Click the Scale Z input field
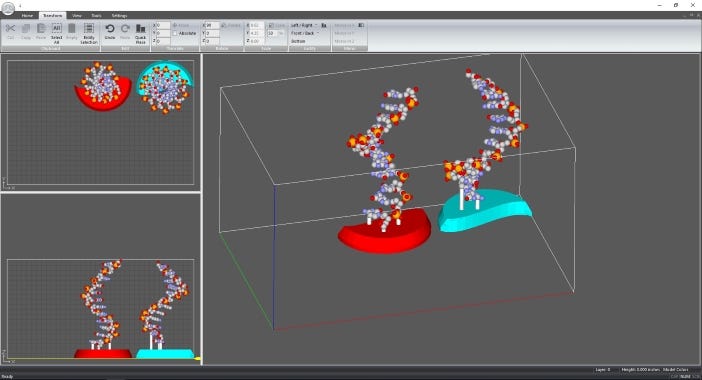Screen dimensions: 702x380 tap(257, 41)
